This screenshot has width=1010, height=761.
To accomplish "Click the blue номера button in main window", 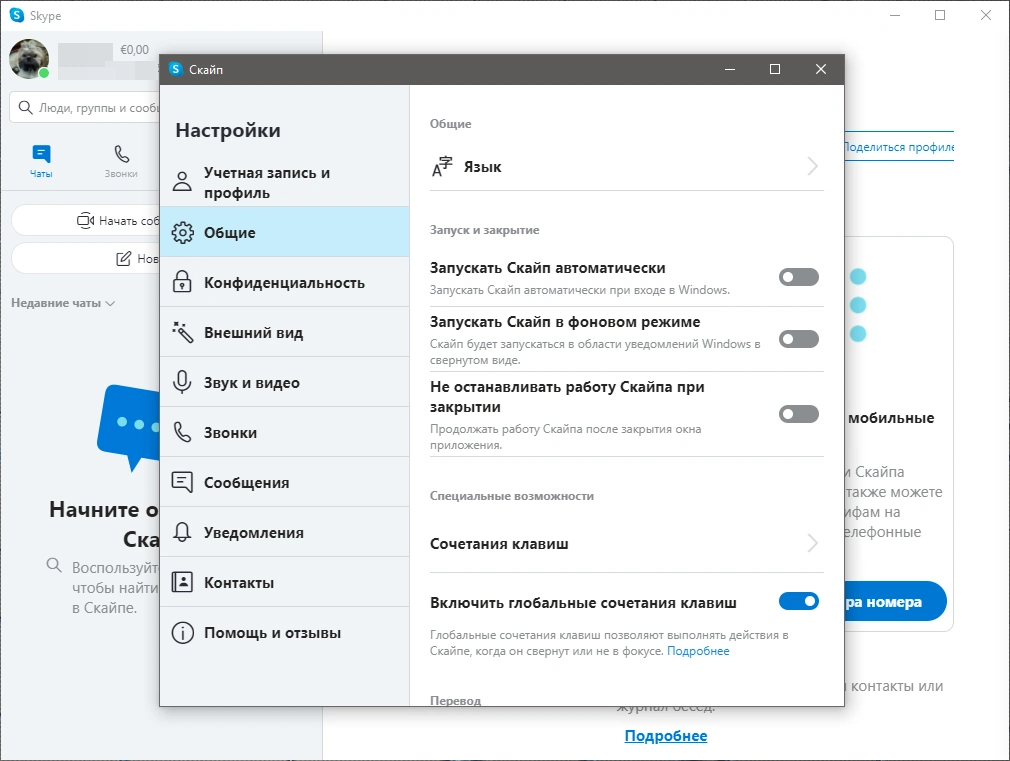I will coord(895,601).
